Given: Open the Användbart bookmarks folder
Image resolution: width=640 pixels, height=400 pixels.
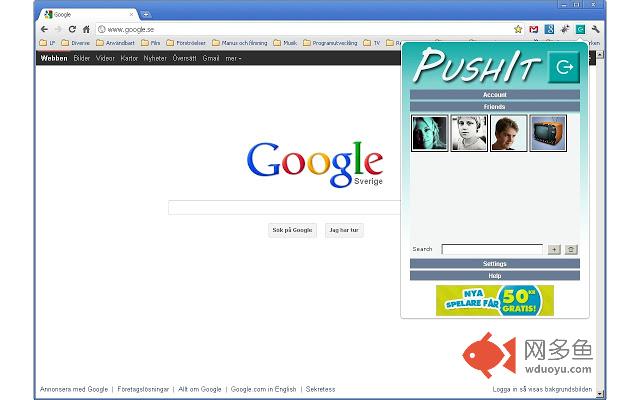Looking at the screenshot, I should click(116, 43).
